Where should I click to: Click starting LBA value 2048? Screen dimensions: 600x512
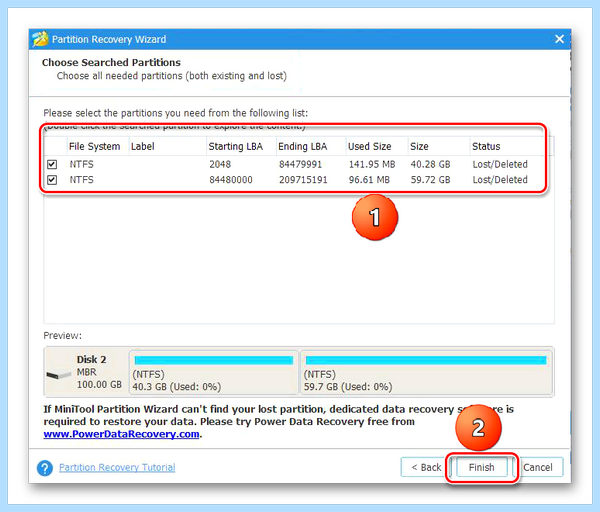(x=220, y=165)
